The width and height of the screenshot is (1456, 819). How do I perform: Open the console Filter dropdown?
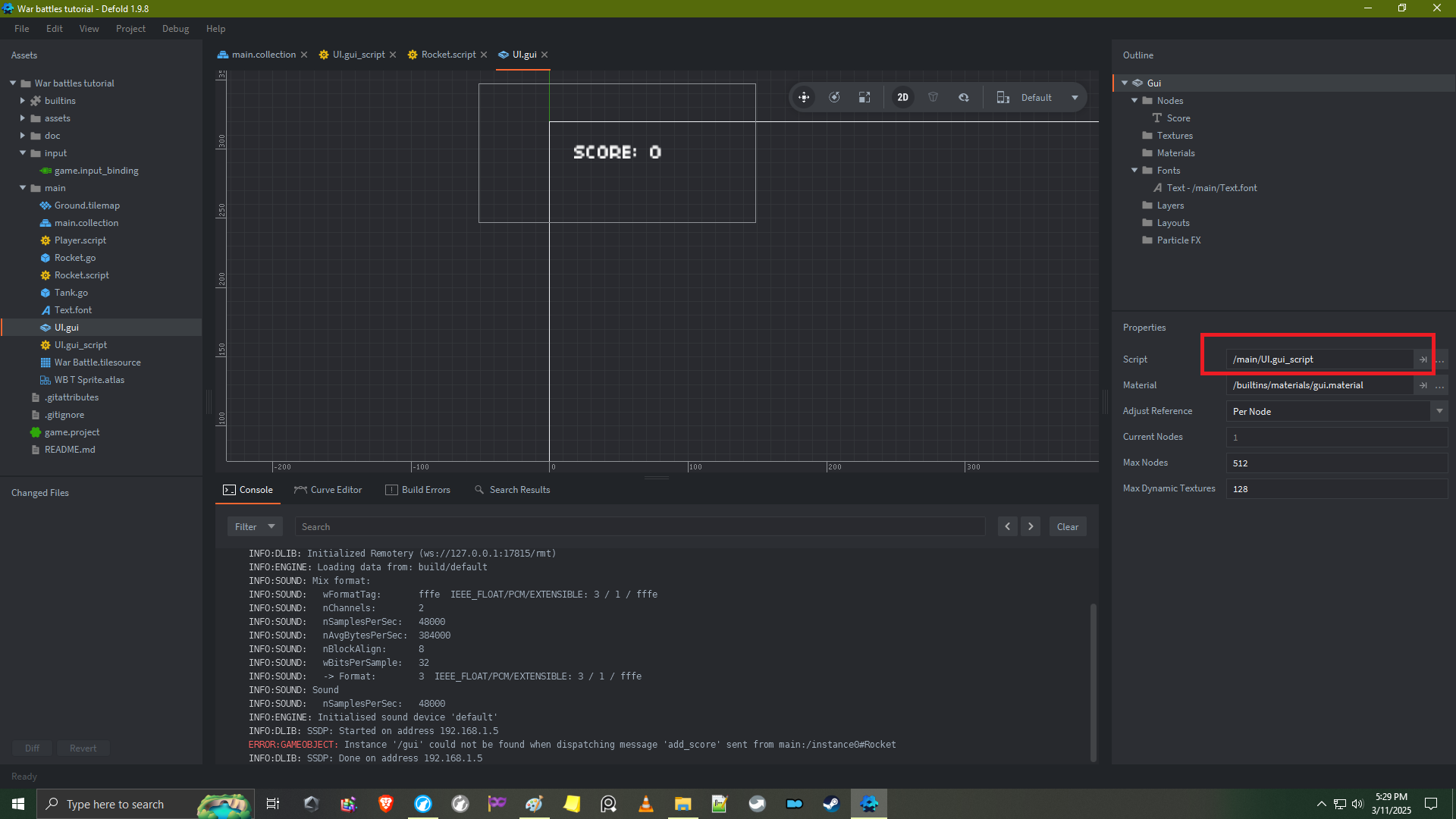[254, 526]
